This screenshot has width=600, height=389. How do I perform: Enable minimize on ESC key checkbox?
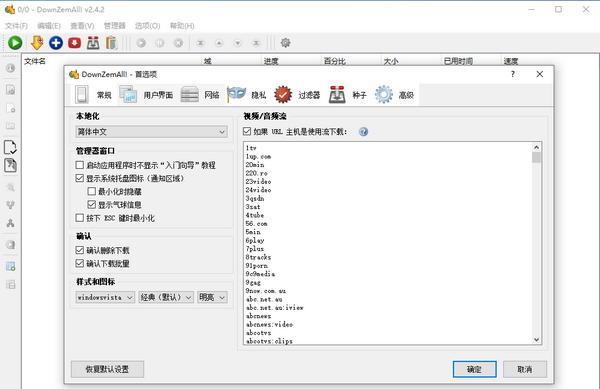[80, 218]
